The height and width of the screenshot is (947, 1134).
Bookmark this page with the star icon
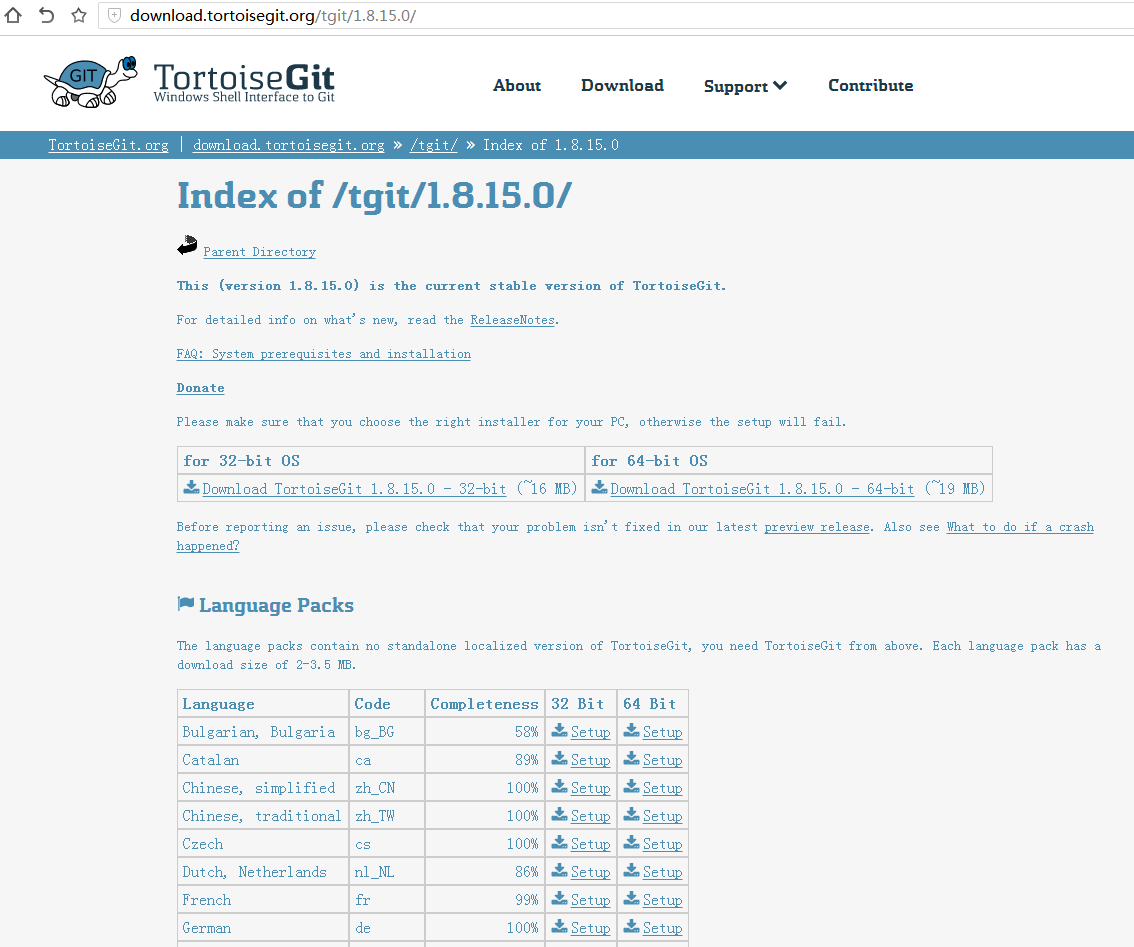tap(79, 15)
